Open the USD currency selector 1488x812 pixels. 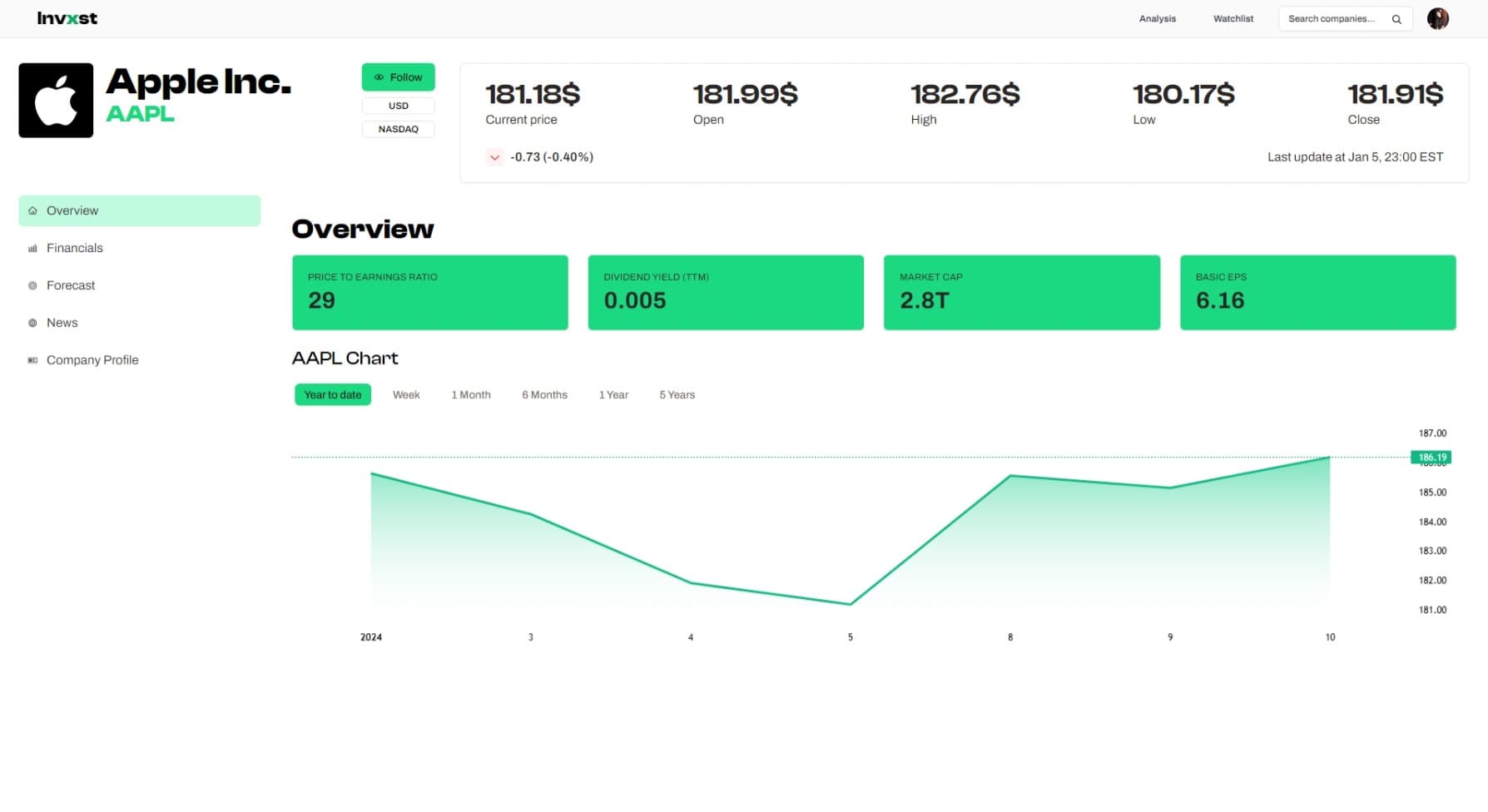coord(398,106)
